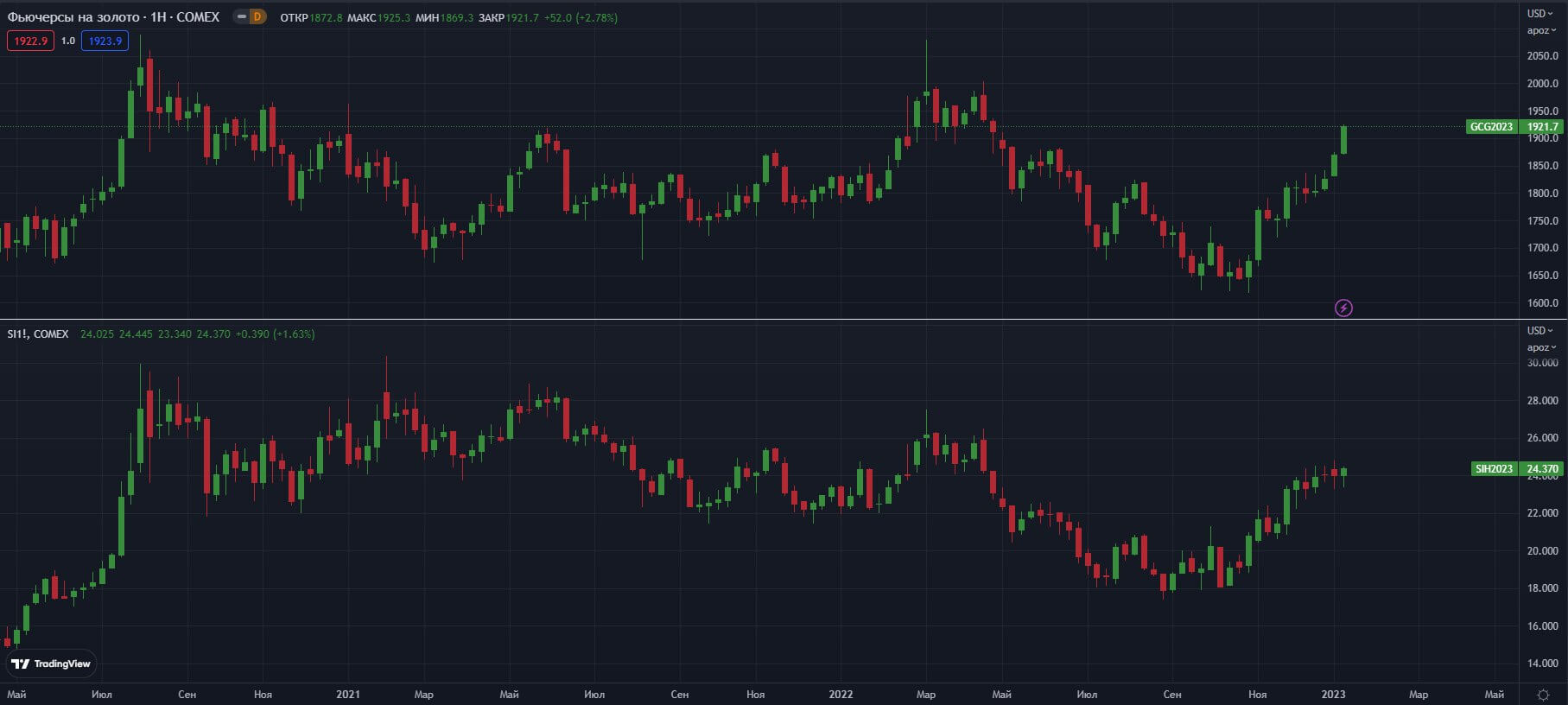Click the blue buy price 1923.9 button
Image resolution: width=1568 pixels, height=705 pixels.
click(105, 41)
